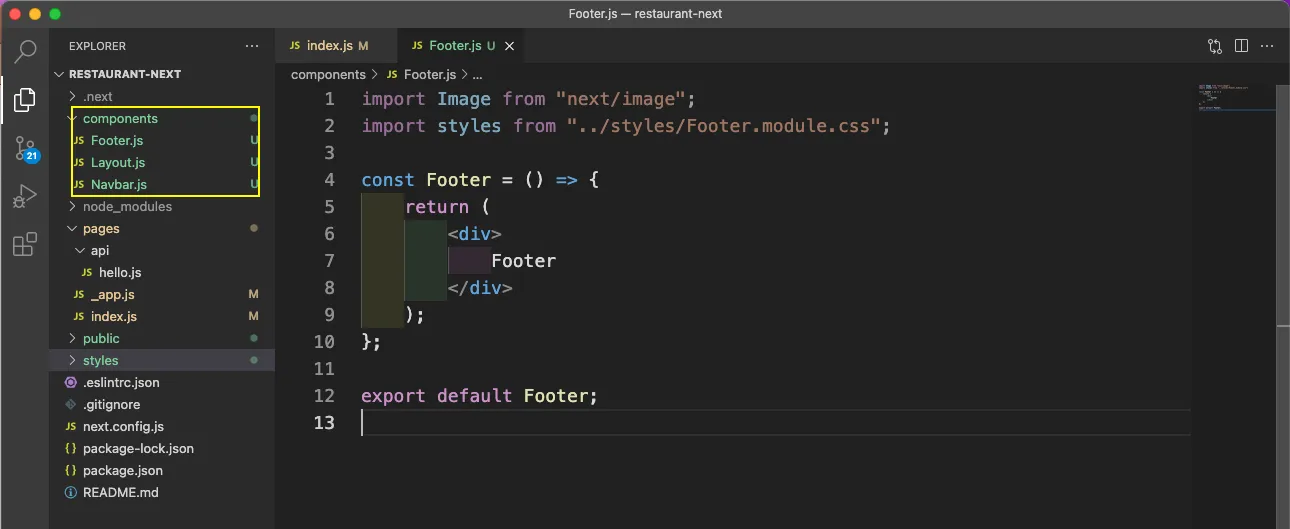Click the EXPLORER panel title
Viewport: 1290px width, 529px height.
[x=97, y=46]
